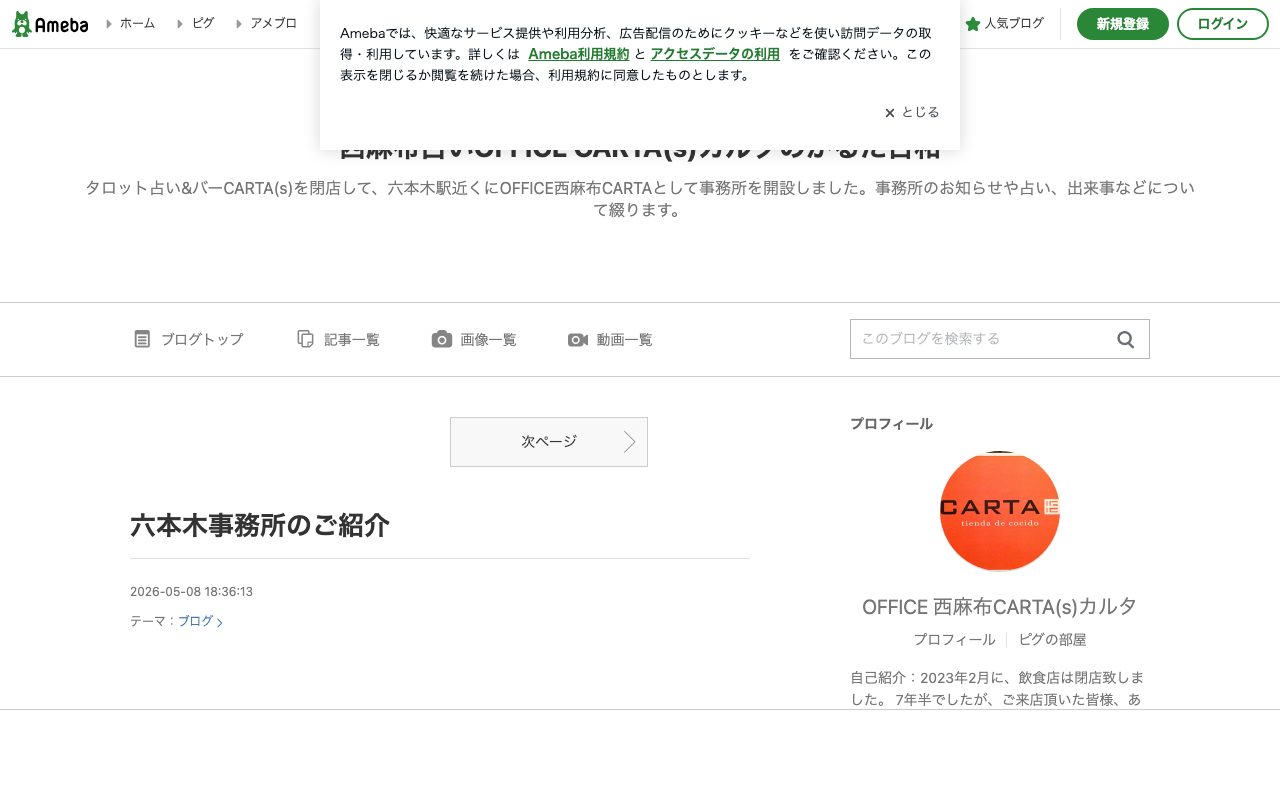Click the 動画一覧 video camera icon
The height and width of the screenshot is (800, 1280).
[578, 339]
